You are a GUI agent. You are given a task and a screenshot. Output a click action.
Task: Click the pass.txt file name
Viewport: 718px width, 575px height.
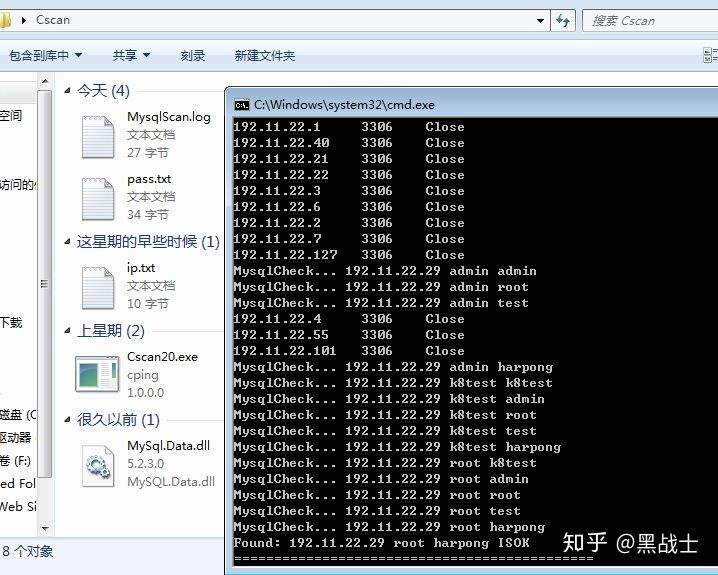(149, 179)
